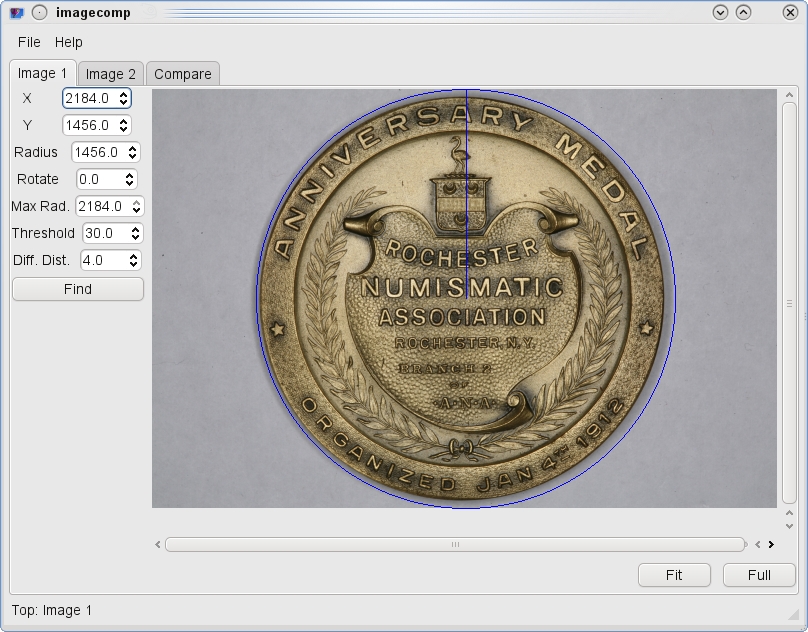Click the 'Threshold' label
808x632 pixels.
point(43,234)
